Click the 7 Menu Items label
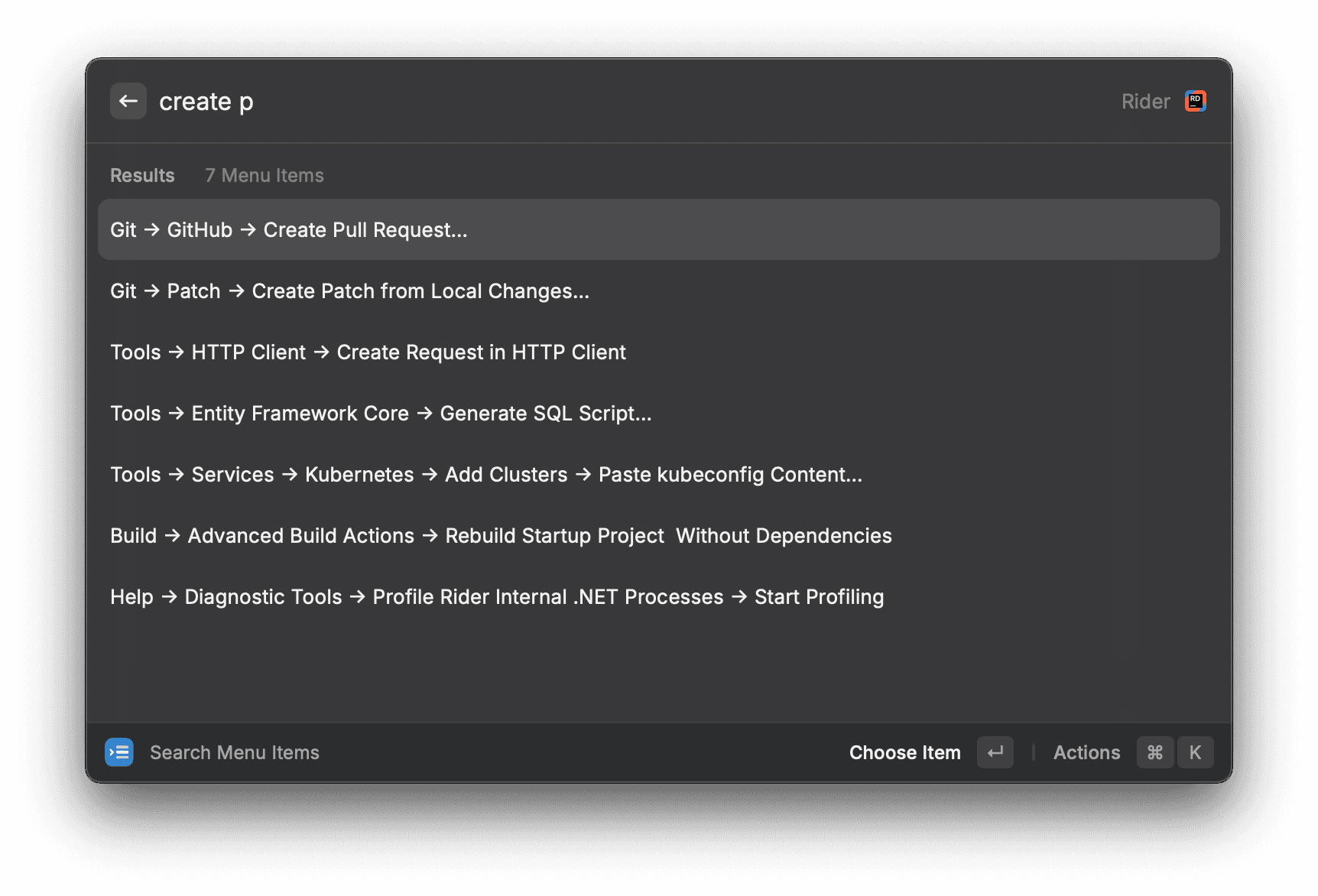Image resolution: width=1318 pixels, height=896 pixels. pyautogui.click(x=263, y=175)
